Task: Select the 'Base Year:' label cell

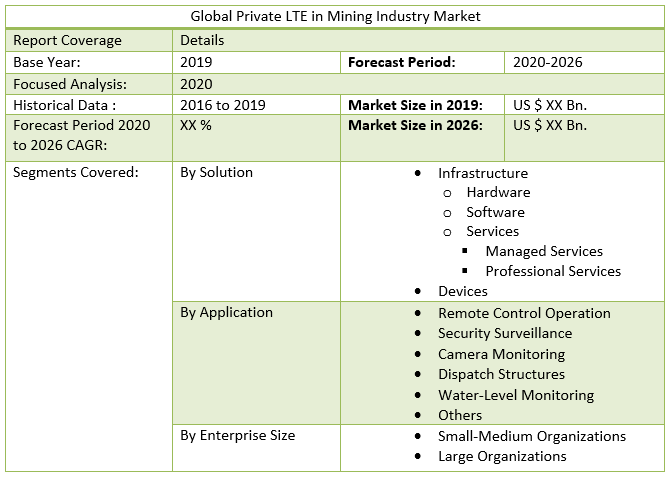Action: click(47, 62)
